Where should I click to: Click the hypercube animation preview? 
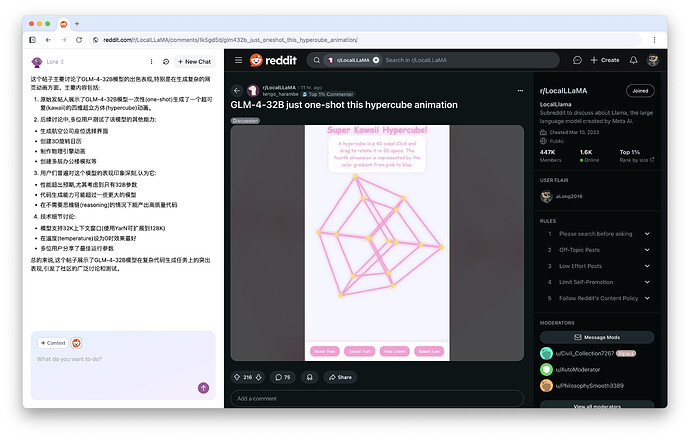coord(377,243)
